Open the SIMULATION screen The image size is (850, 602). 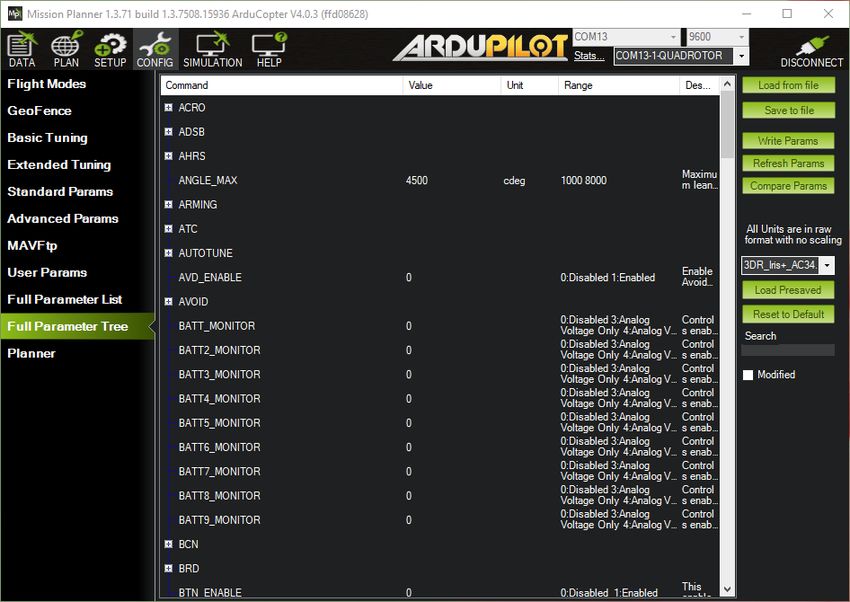pos(212,50)
